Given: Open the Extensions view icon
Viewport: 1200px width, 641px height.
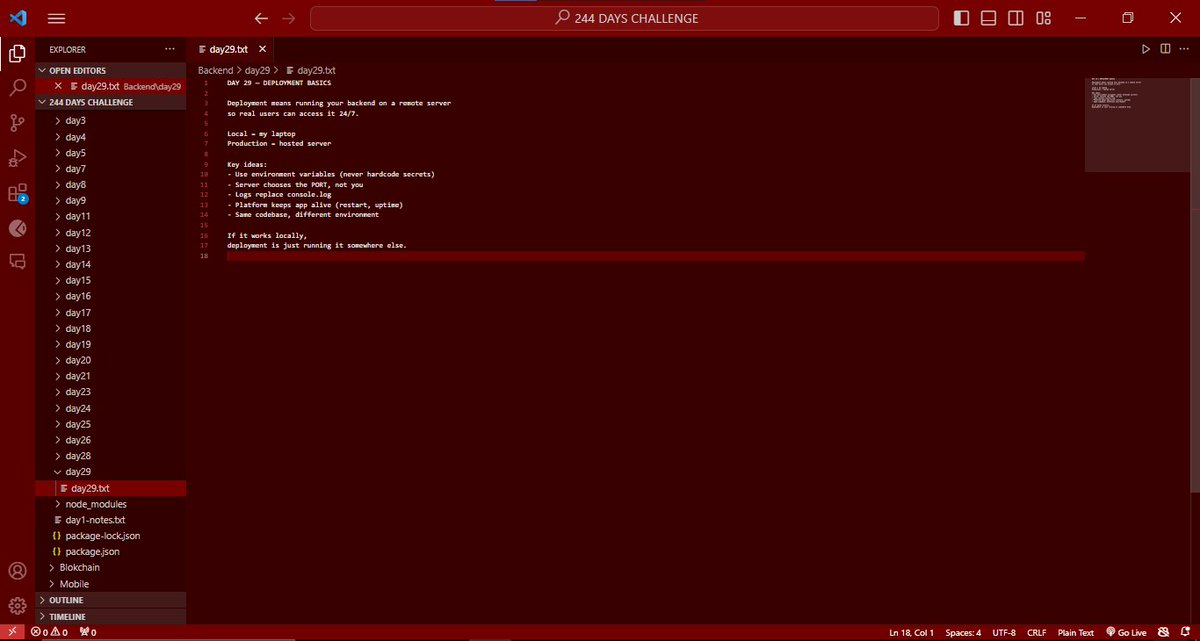Looking at the screenshot, I should coord(17,193).
